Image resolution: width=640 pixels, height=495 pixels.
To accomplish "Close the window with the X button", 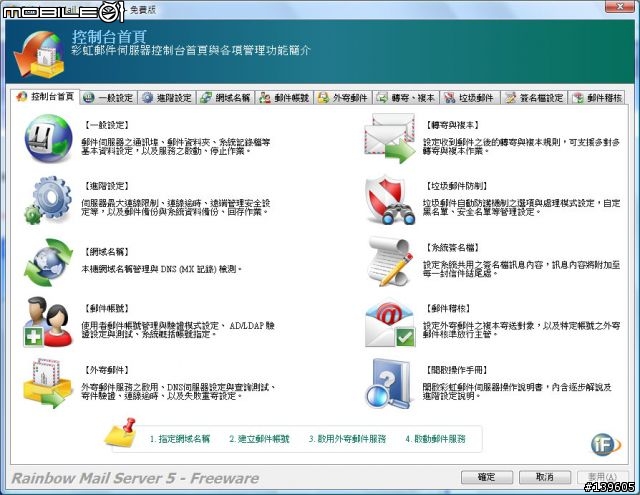I will 620,7.
